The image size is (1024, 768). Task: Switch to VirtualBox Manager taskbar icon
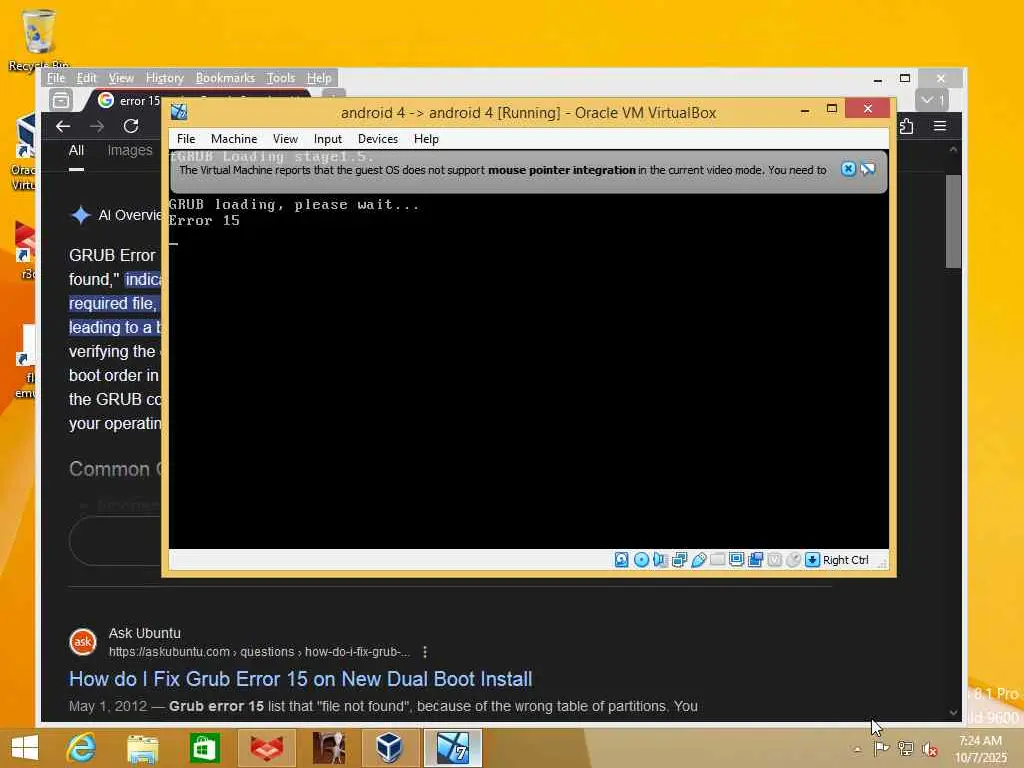pyautogui.click(x=389, y=748)
